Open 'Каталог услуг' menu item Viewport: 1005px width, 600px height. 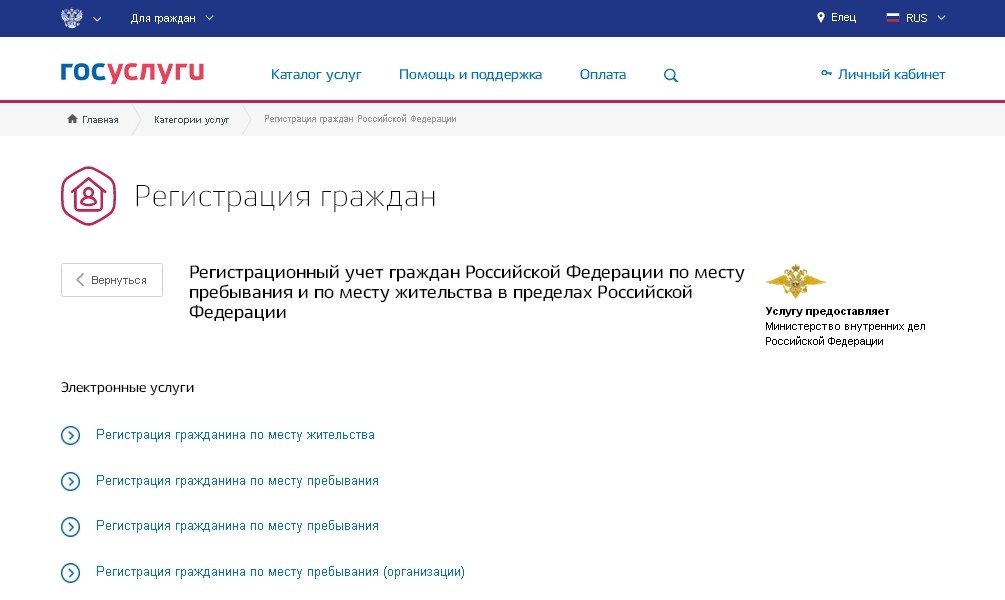point(316,74)
